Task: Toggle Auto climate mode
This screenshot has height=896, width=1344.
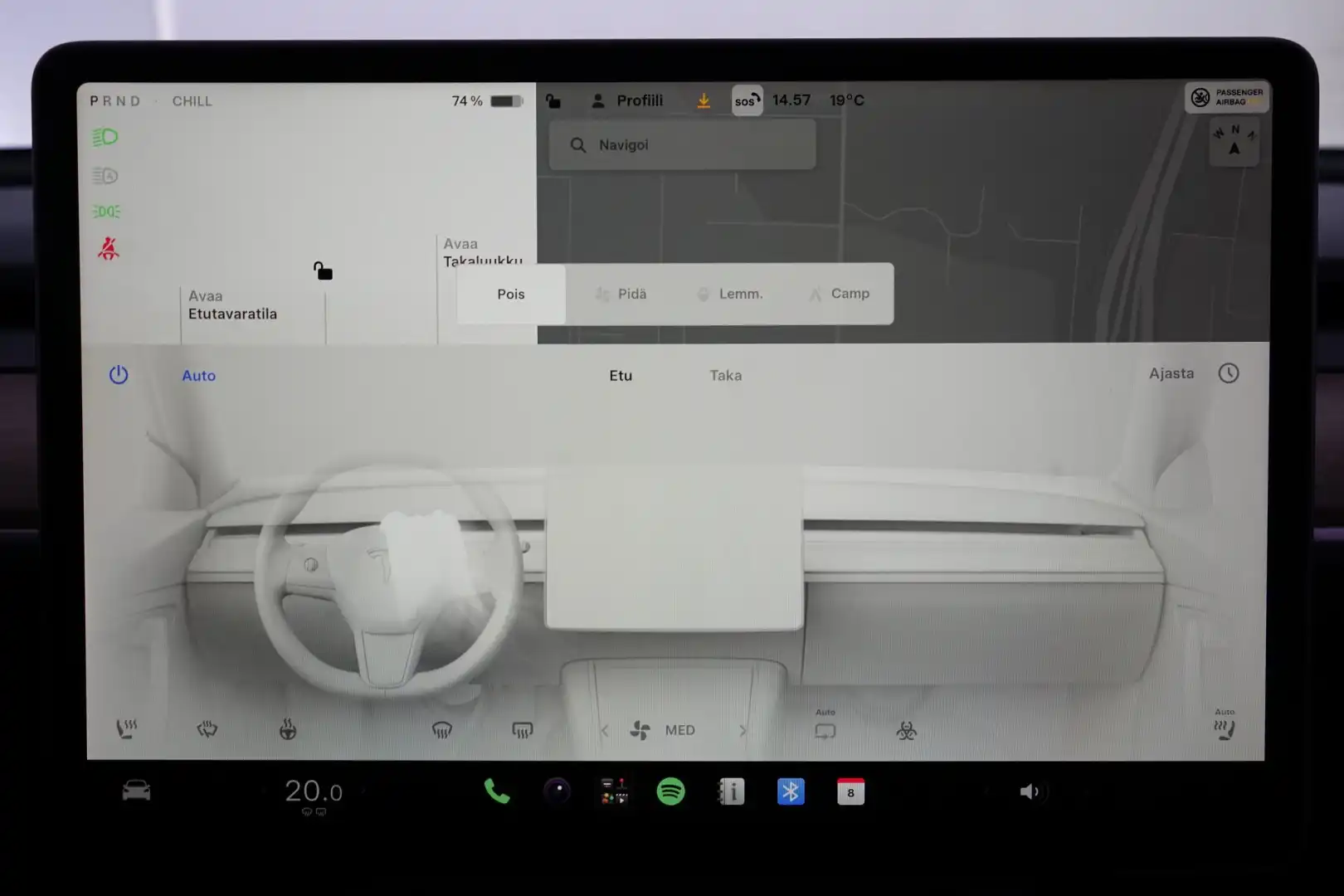Action: pos(199,376)
